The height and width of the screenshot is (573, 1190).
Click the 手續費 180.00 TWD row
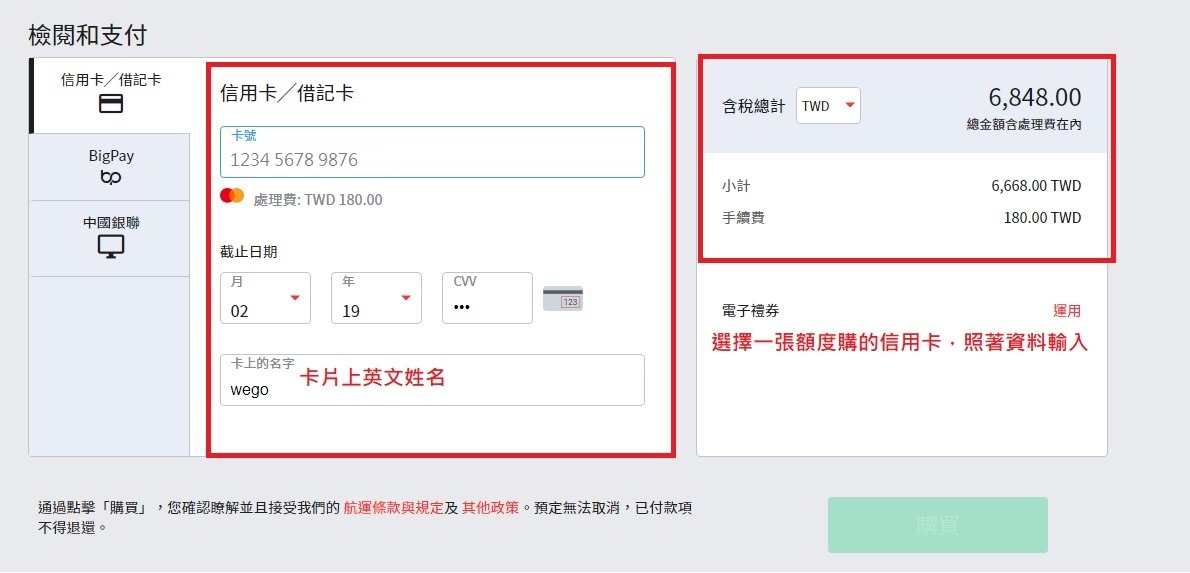click(x=901, y=218)
